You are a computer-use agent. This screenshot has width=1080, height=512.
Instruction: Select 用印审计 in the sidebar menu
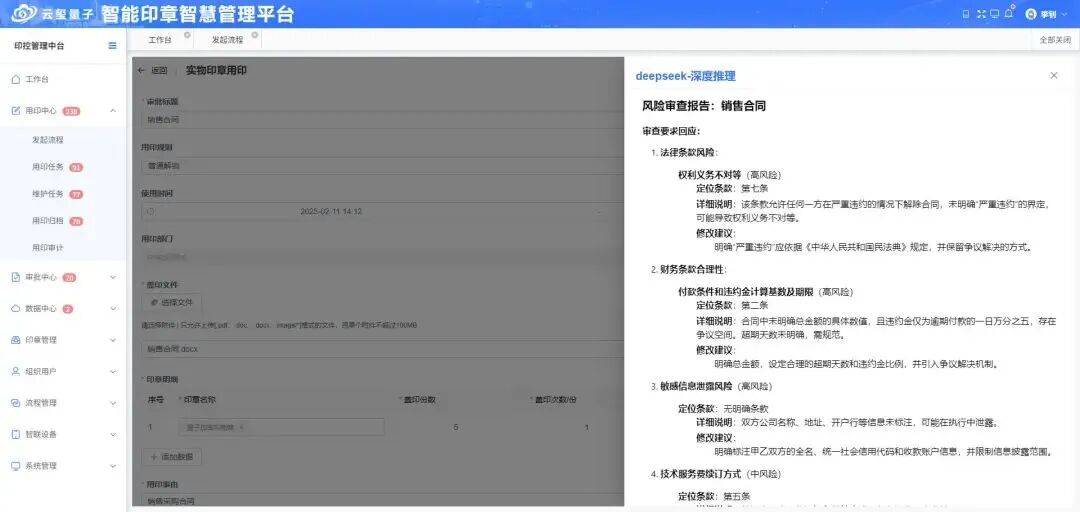click(x=47, y=248)
